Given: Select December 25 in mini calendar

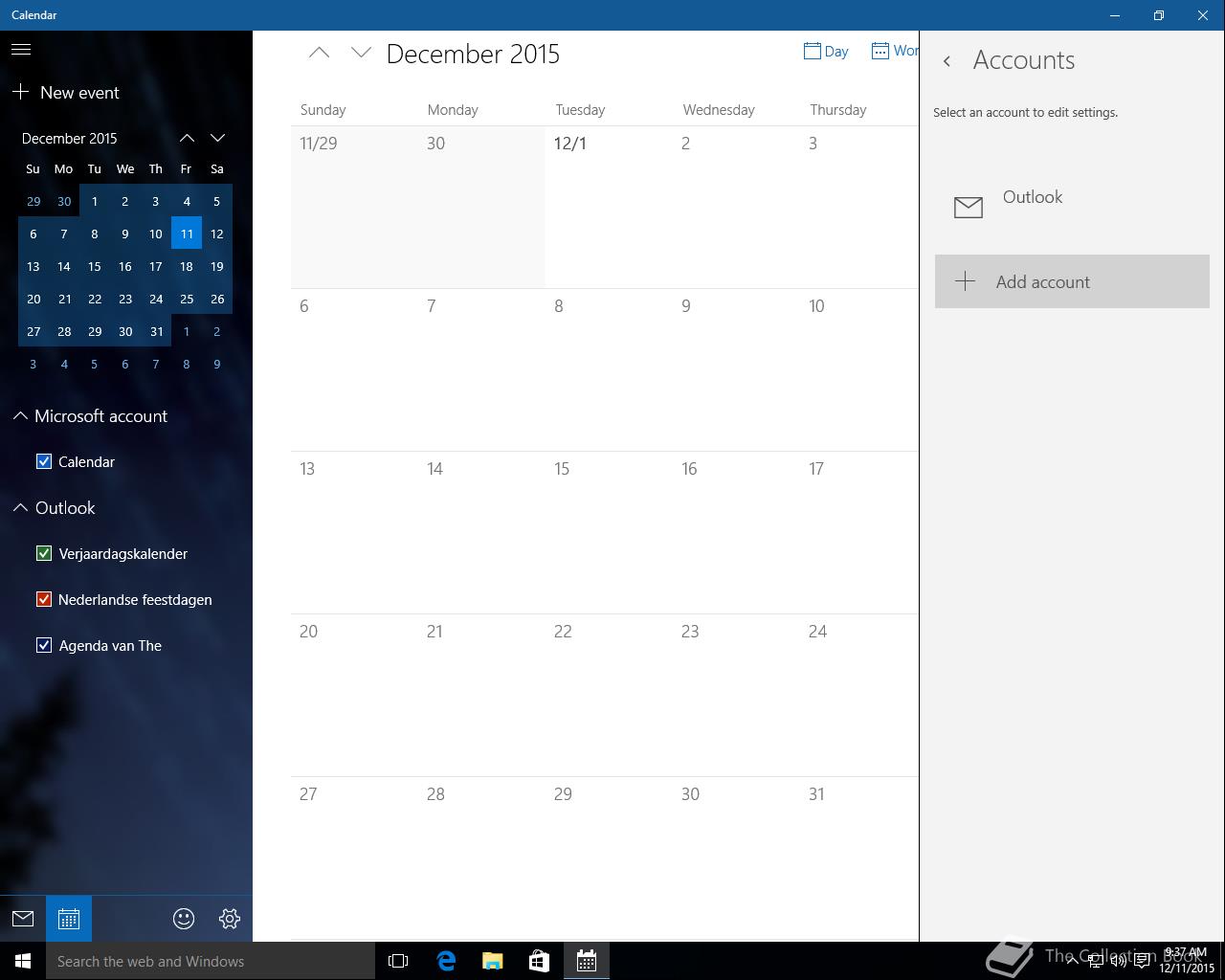Looking at the screenshot, I should (187, 299).
